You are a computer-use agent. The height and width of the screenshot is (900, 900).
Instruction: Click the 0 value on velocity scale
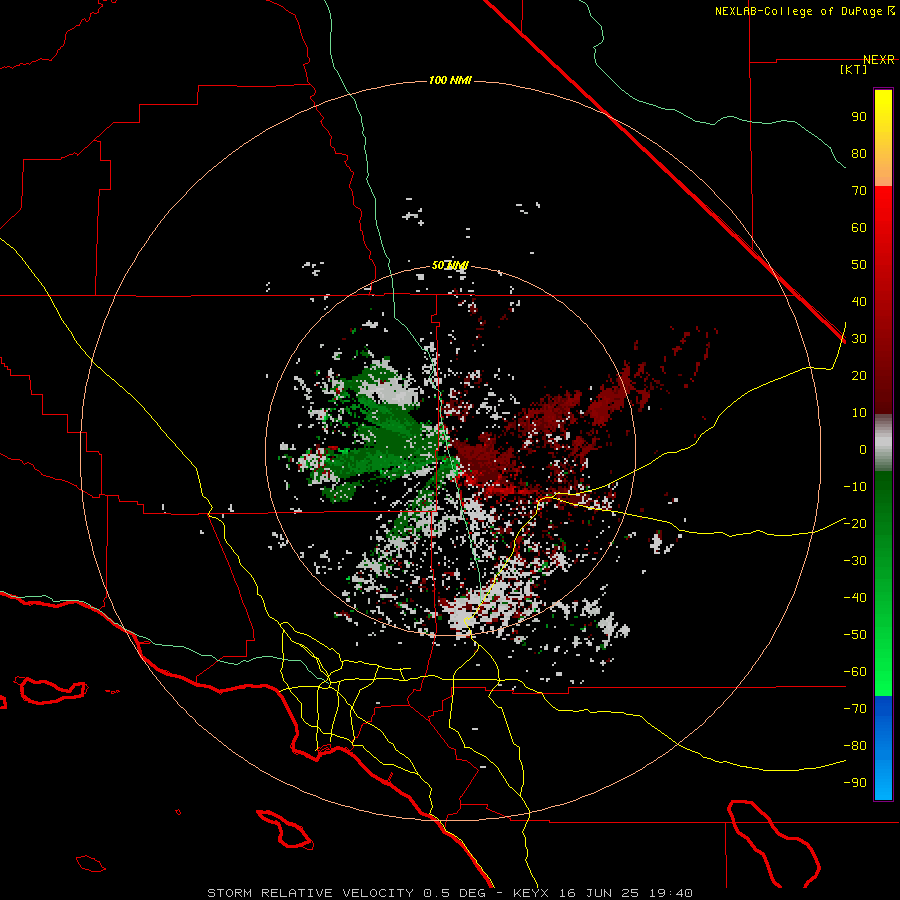point(863,450)
